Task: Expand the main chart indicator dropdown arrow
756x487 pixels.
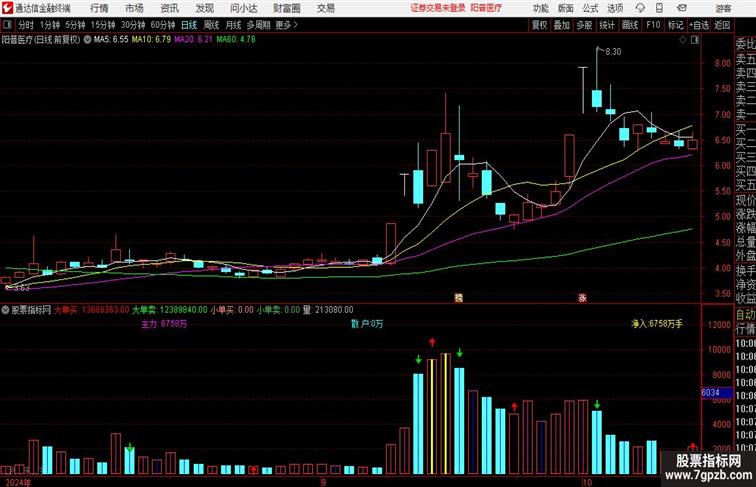Action: pyautogui.click(x=87, y=40)
